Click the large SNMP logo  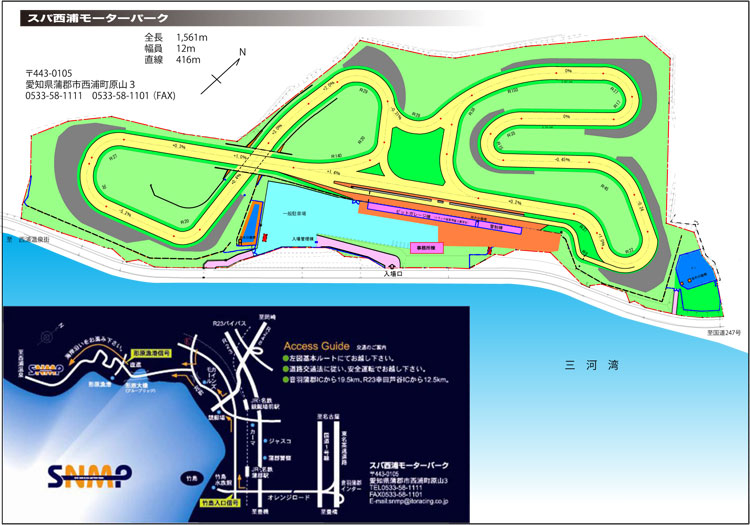tap(89, 476)
